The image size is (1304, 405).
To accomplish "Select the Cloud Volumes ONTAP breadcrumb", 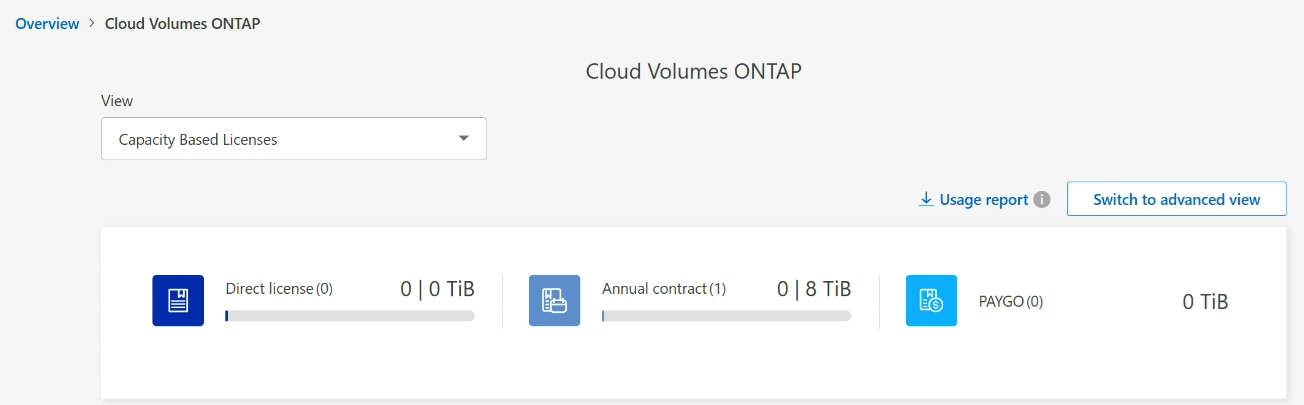I will (x=183, y=23).
